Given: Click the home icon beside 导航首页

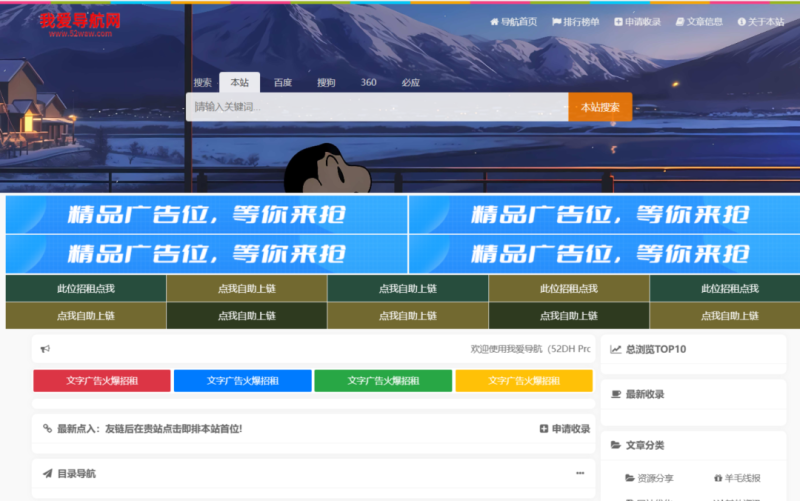Looking at the screenshot, I should pyautogui.click(x=494, y=21).
